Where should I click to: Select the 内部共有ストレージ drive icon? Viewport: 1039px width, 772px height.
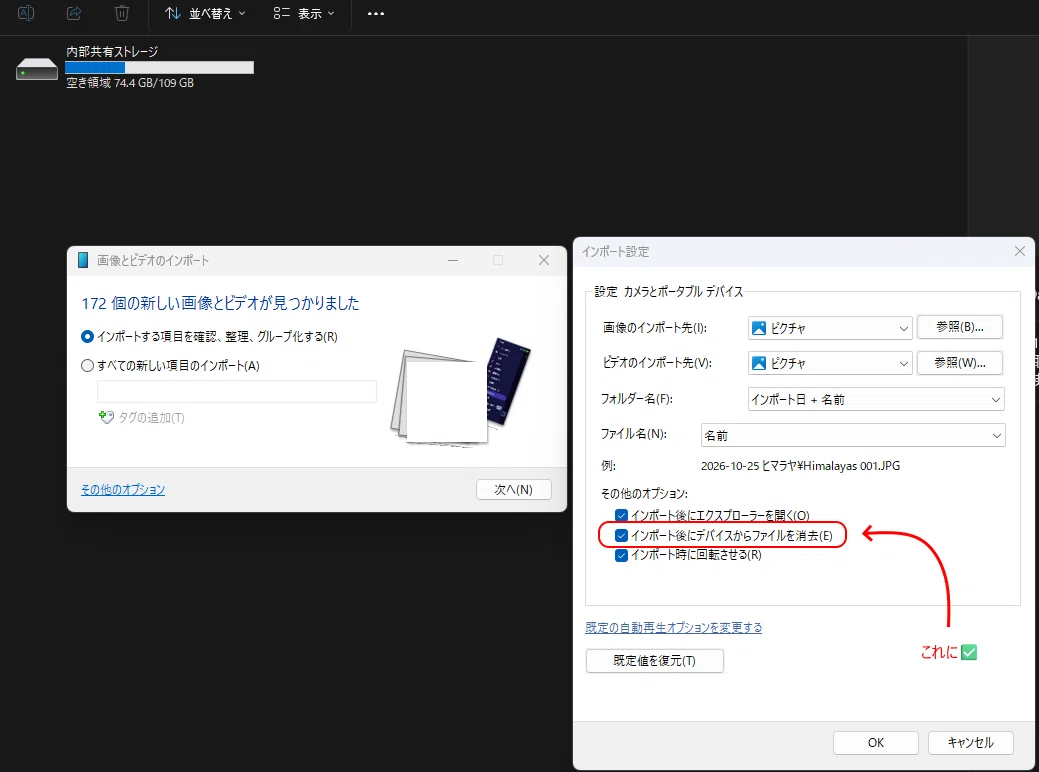37,68
